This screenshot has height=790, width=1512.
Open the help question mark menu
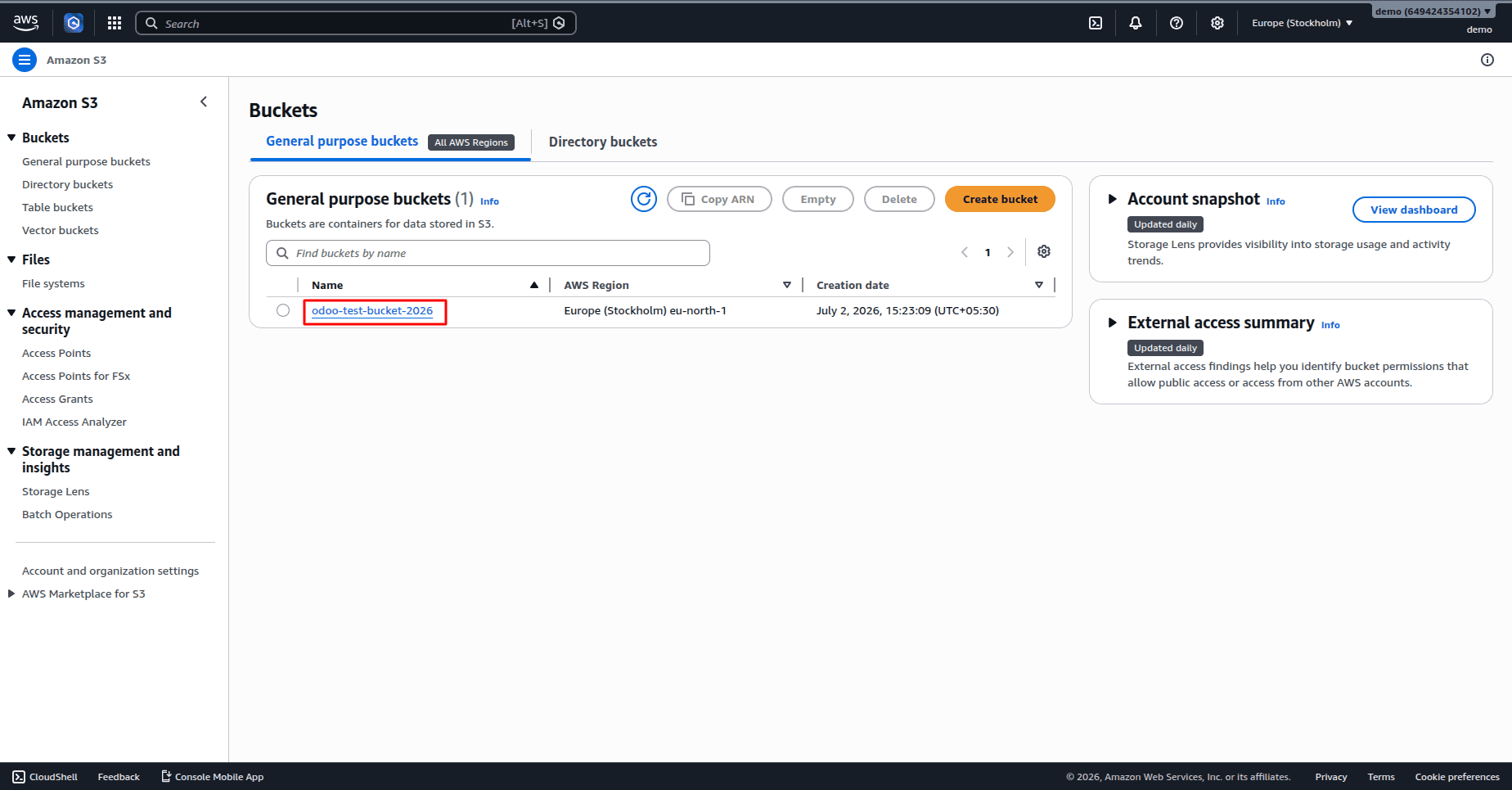coord(1177,23)
